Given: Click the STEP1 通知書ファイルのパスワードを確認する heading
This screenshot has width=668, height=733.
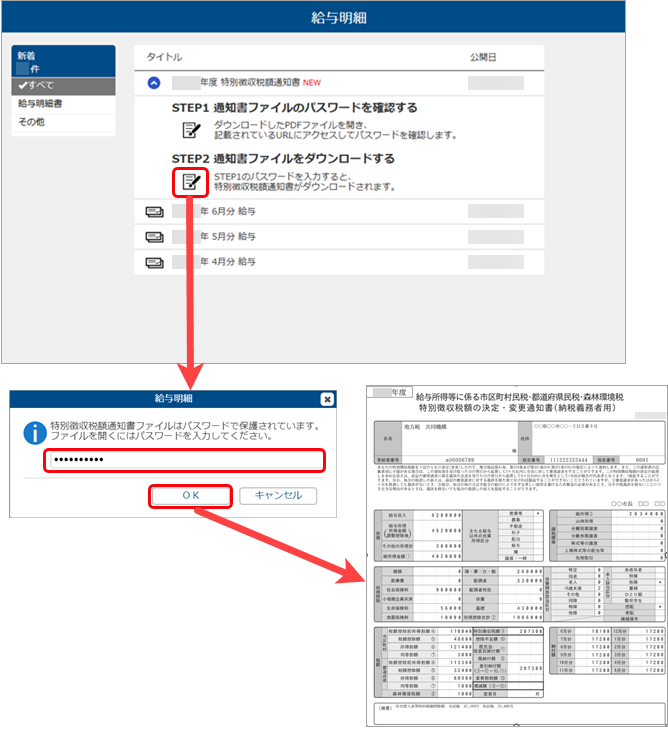Looking at the screenshot, I should point(294,108).
